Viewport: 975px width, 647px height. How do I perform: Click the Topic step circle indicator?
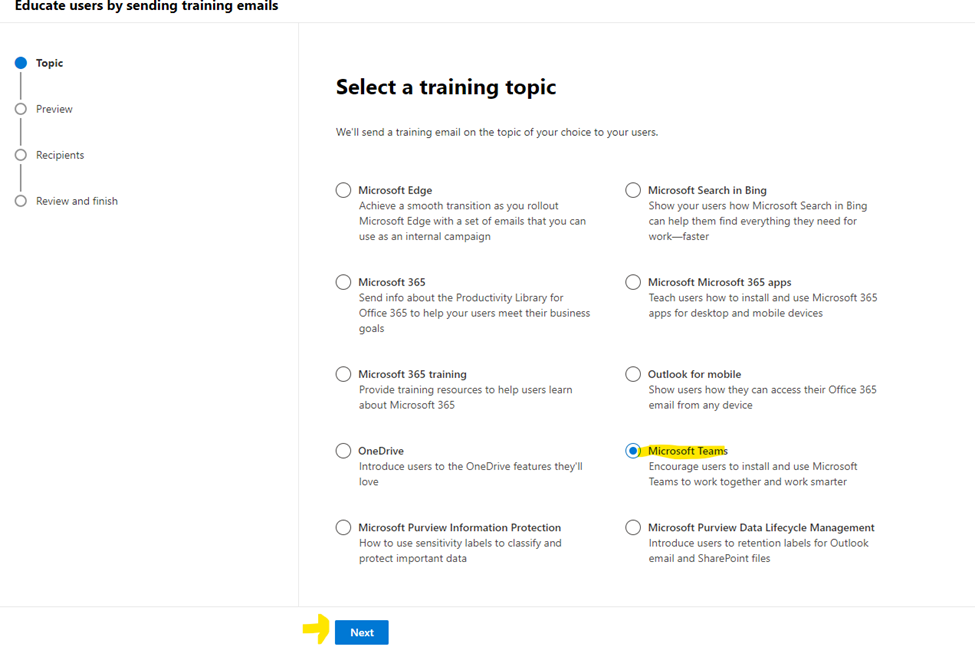tap(21, 63)
